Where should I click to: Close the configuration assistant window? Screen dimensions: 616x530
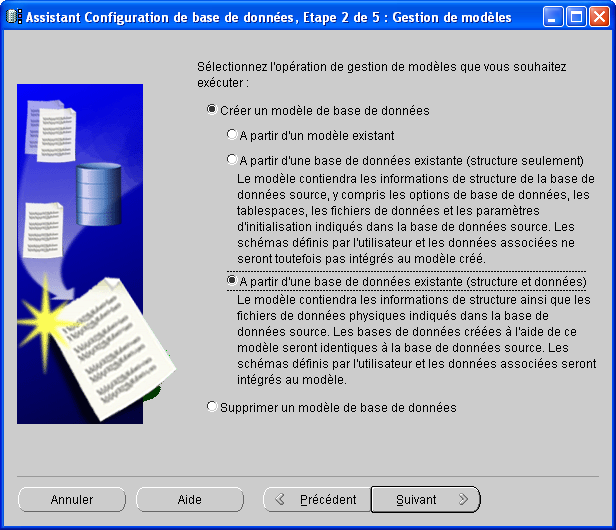point(599,17)
